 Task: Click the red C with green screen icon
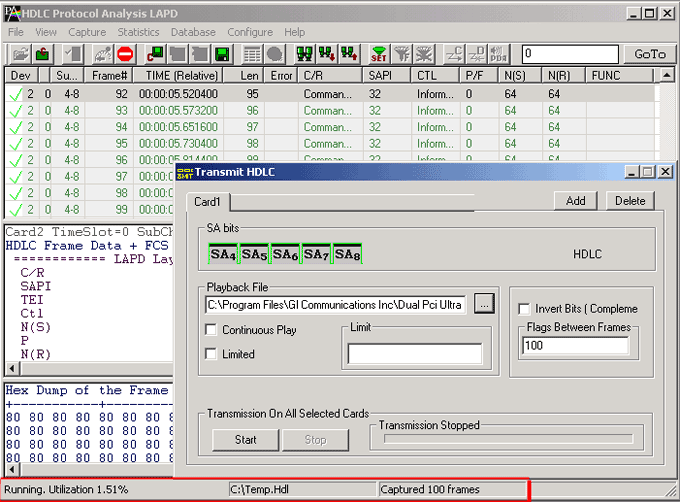tap(155, 55)
